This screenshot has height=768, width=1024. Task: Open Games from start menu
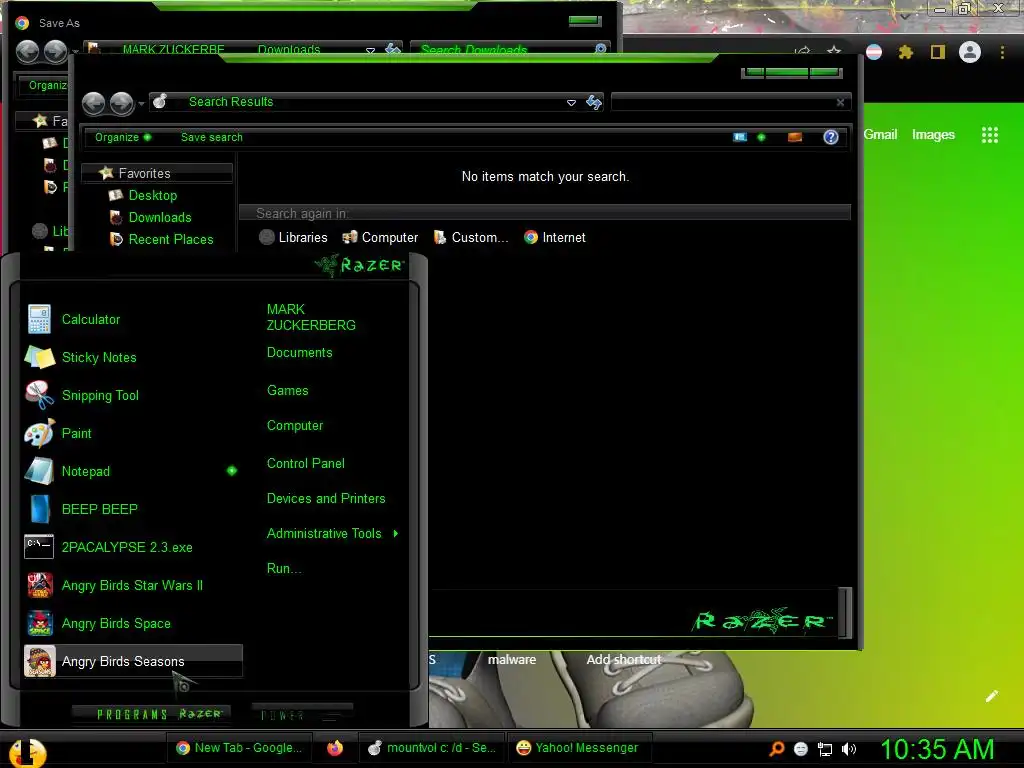pos(287,391)
